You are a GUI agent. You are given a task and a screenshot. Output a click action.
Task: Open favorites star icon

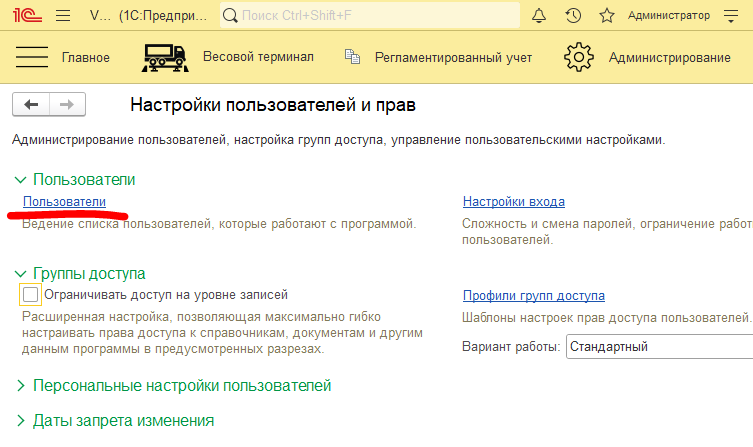[x=606, y=16]
